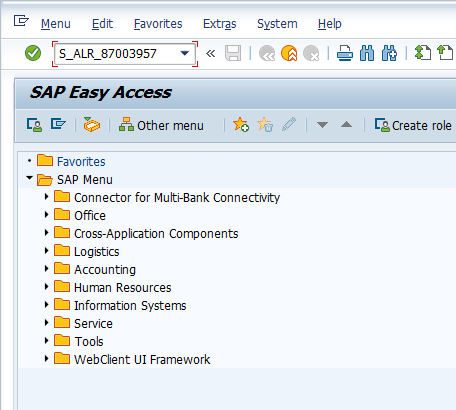Screen dimensions: 456x410
Task: Open the Help menu
Action: click(x=330, y=24)
